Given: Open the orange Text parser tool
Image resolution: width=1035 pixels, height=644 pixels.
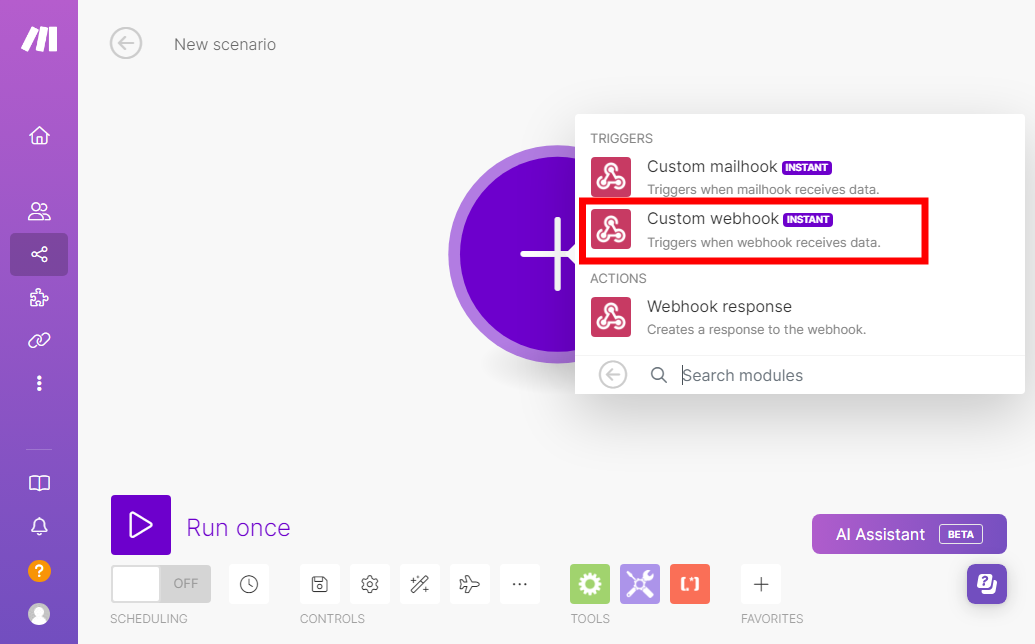Looking at the screenshot, I should (690, 584).
